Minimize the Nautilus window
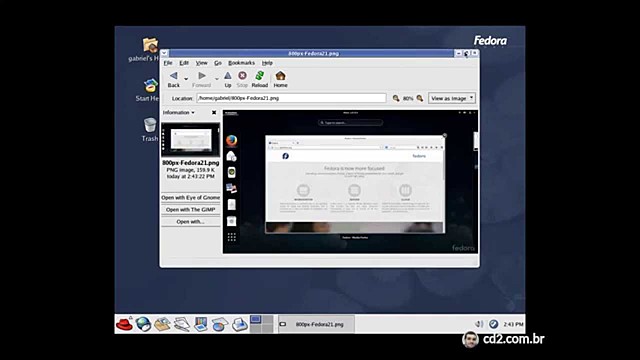 click(x=458, y=53)
